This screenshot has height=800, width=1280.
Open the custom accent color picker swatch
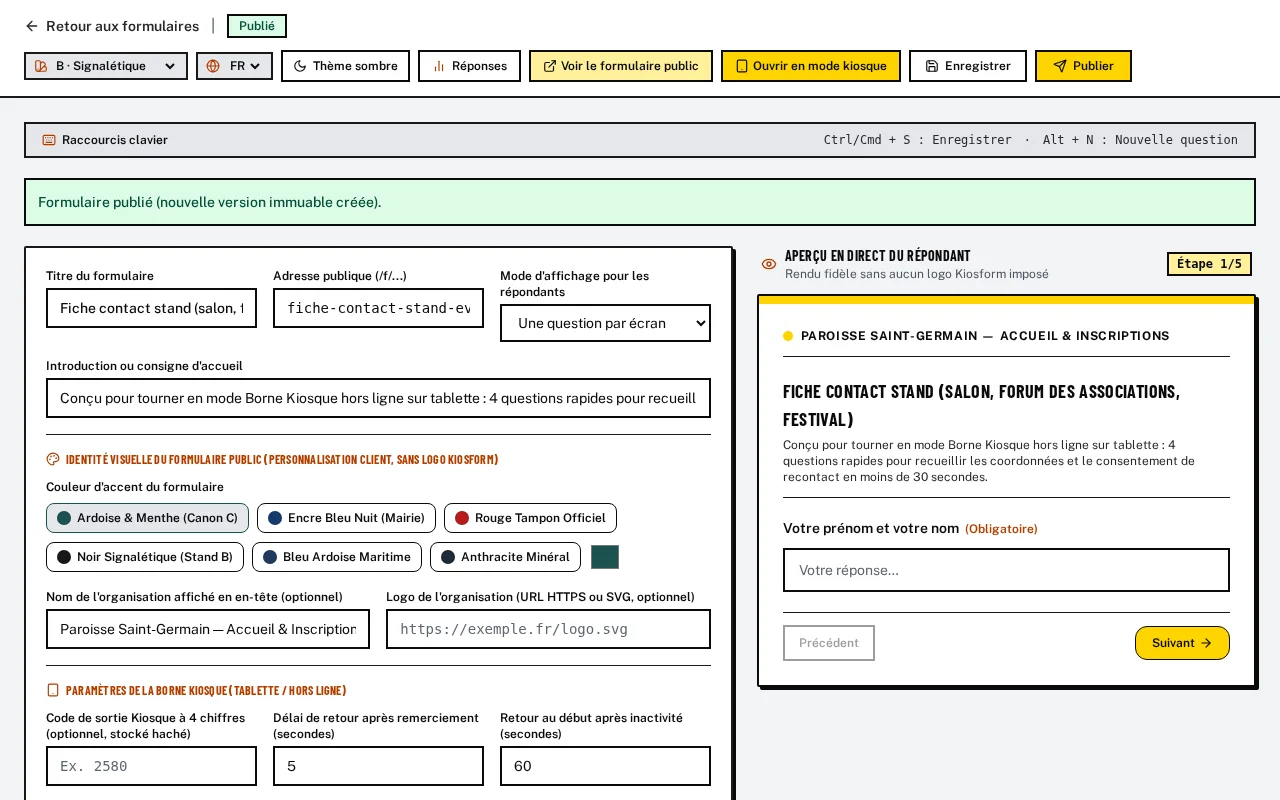tap(605, 557)
